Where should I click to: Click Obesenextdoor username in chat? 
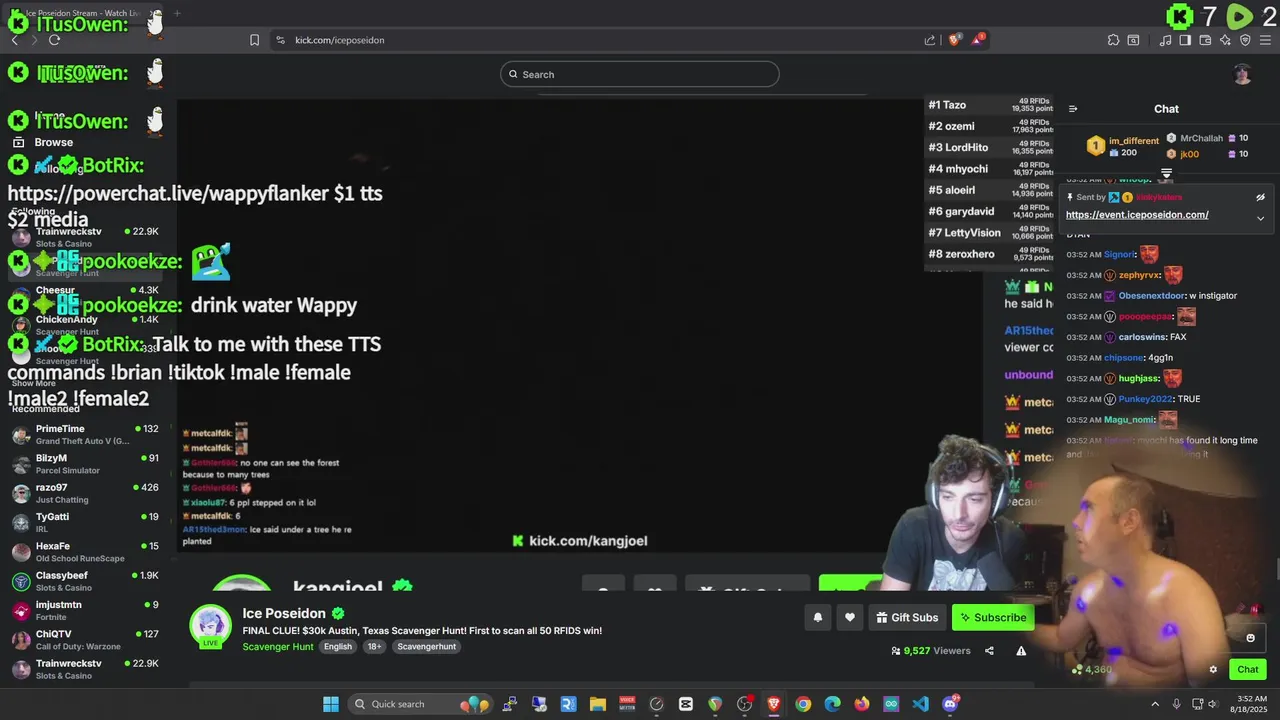tap(1151, 296)
